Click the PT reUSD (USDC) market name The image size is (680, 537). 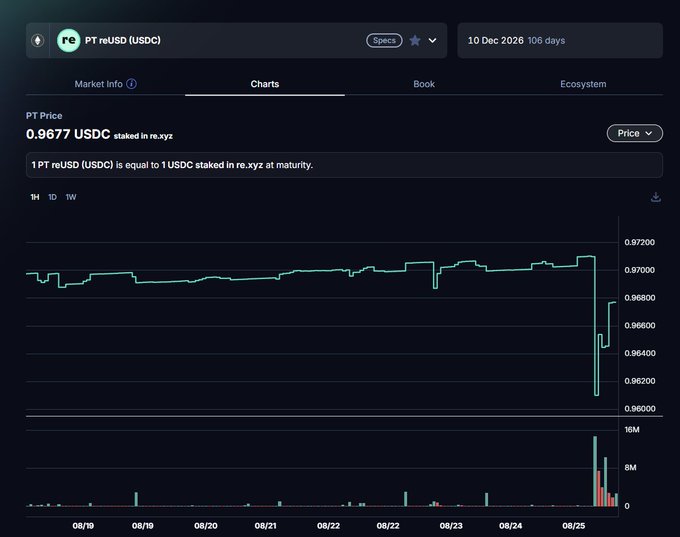pyautogui.click(x=123, y=40)
